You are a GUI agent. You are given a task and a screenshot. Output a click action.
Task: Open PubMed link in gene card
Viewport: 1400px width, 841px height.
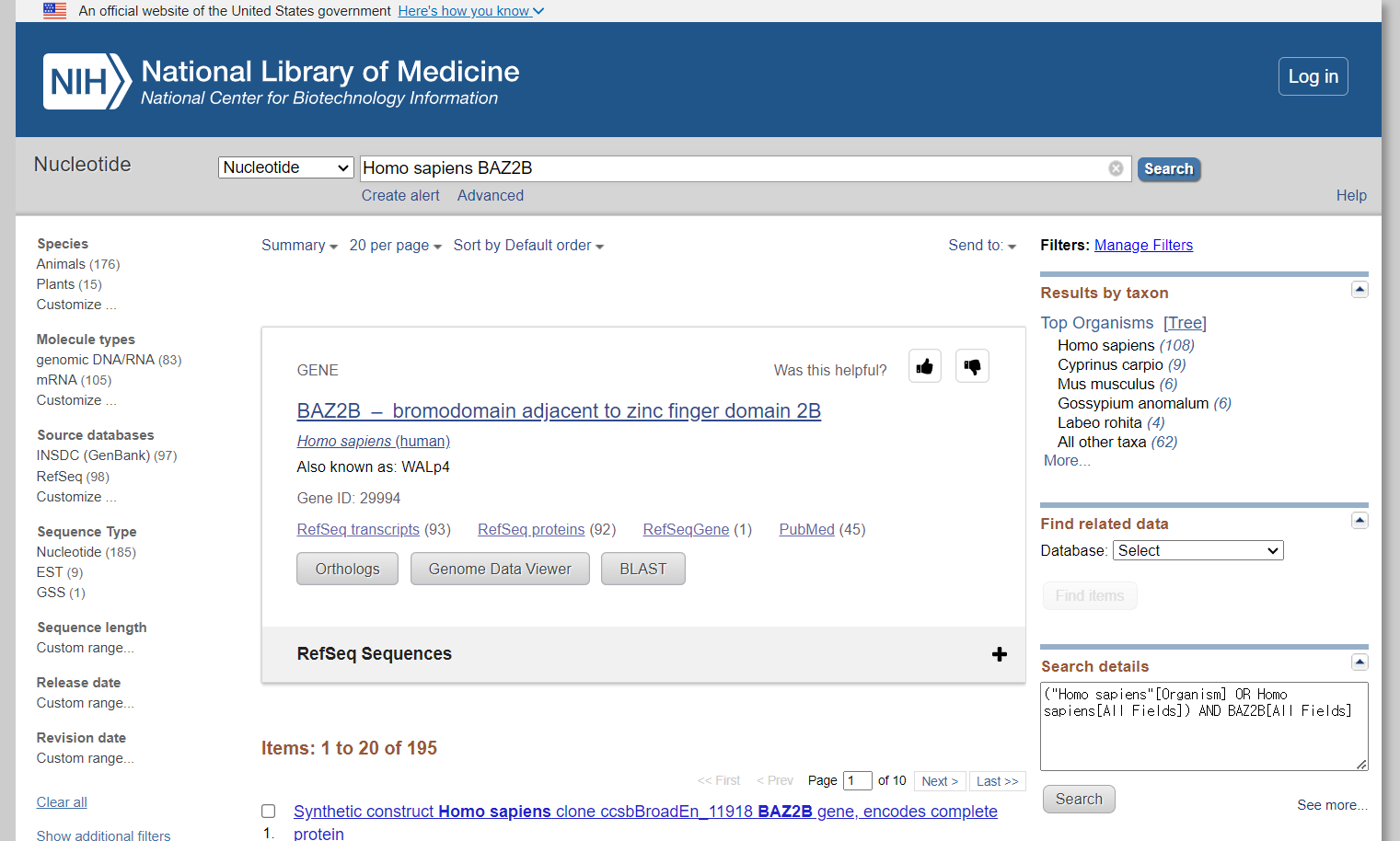[807, 530]
